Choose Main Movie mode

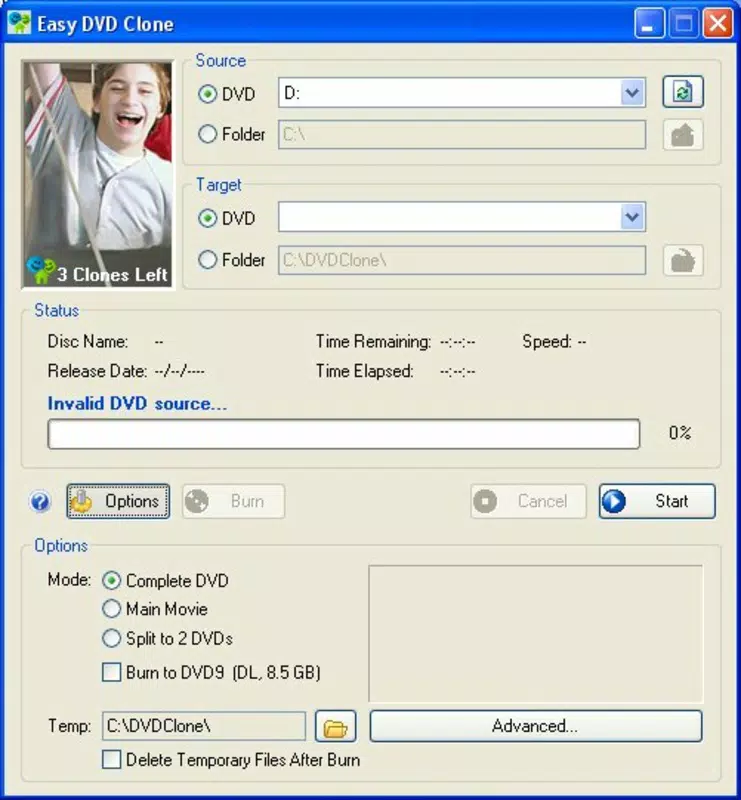pyautogui.click(x=155, y=609)
